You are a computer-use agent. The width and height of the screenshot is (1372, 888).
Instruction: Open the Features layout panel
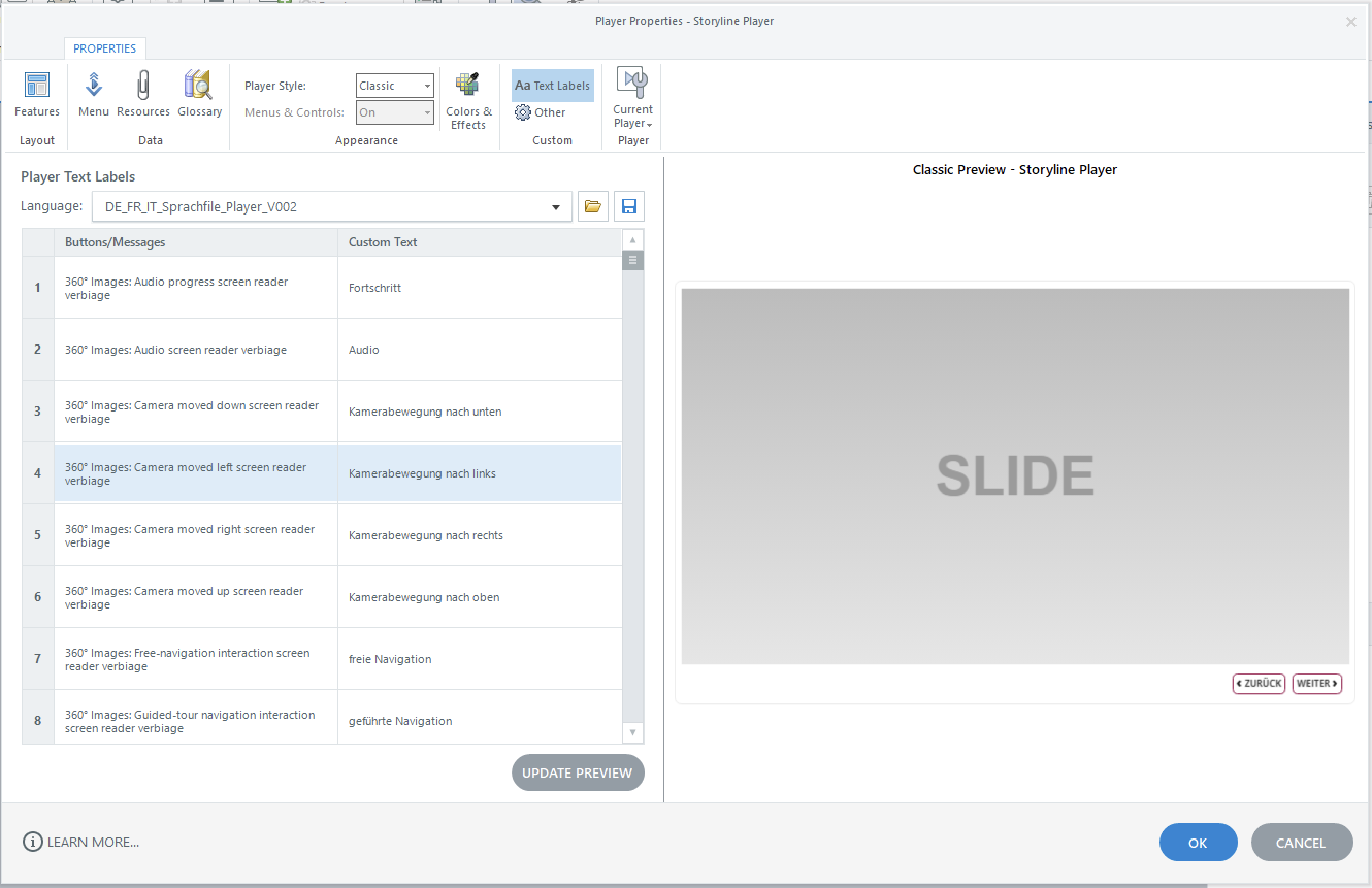click(36, 94)
